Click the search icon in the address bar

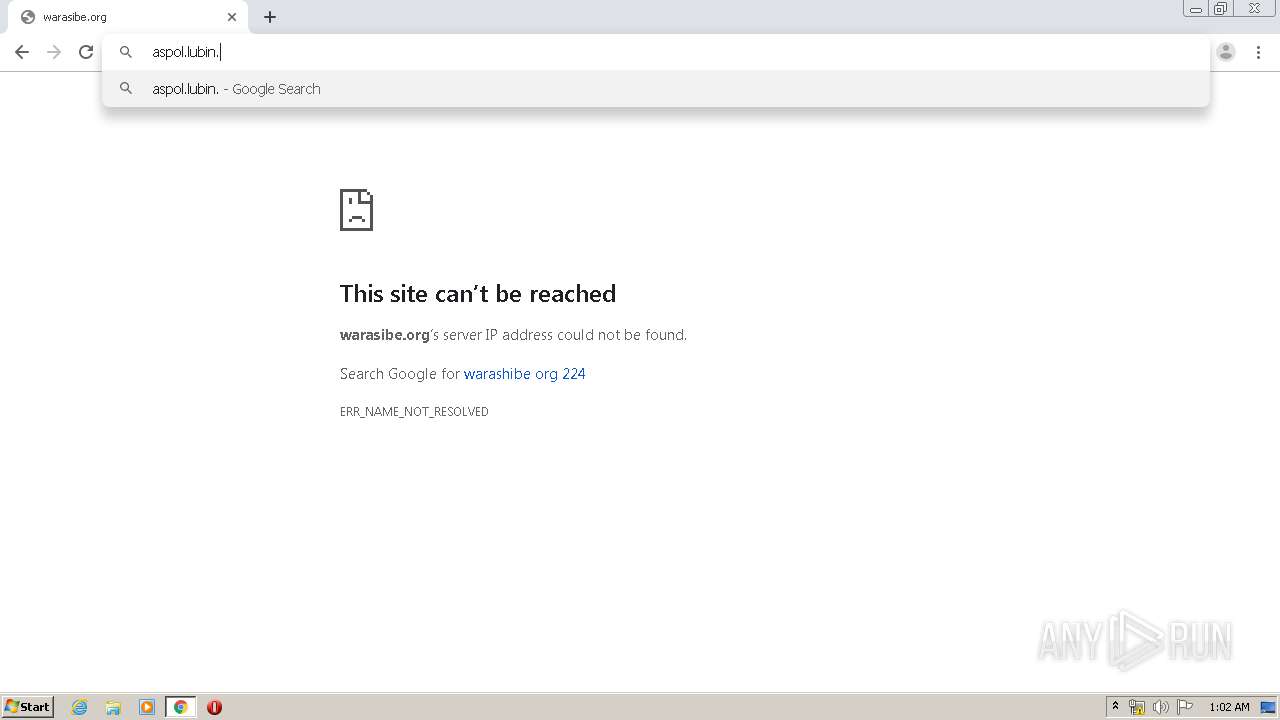(x=126, y=52)
